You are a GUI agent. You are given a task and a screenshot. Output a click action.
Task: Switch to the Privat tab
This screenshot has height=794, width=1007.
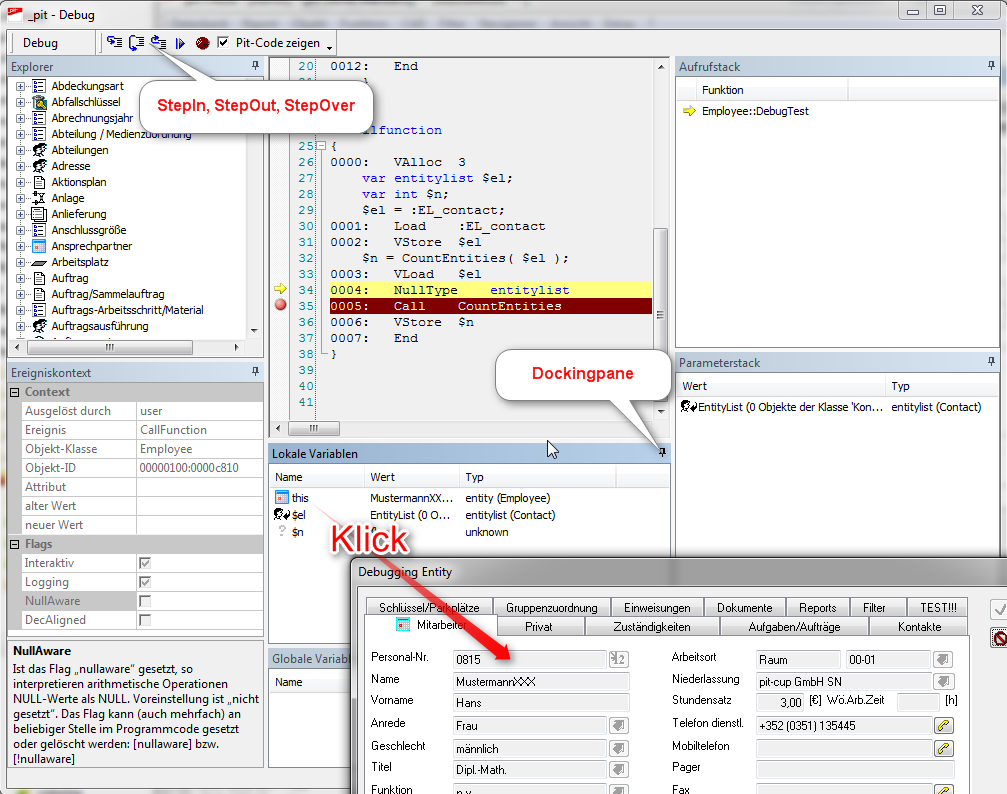539,626
